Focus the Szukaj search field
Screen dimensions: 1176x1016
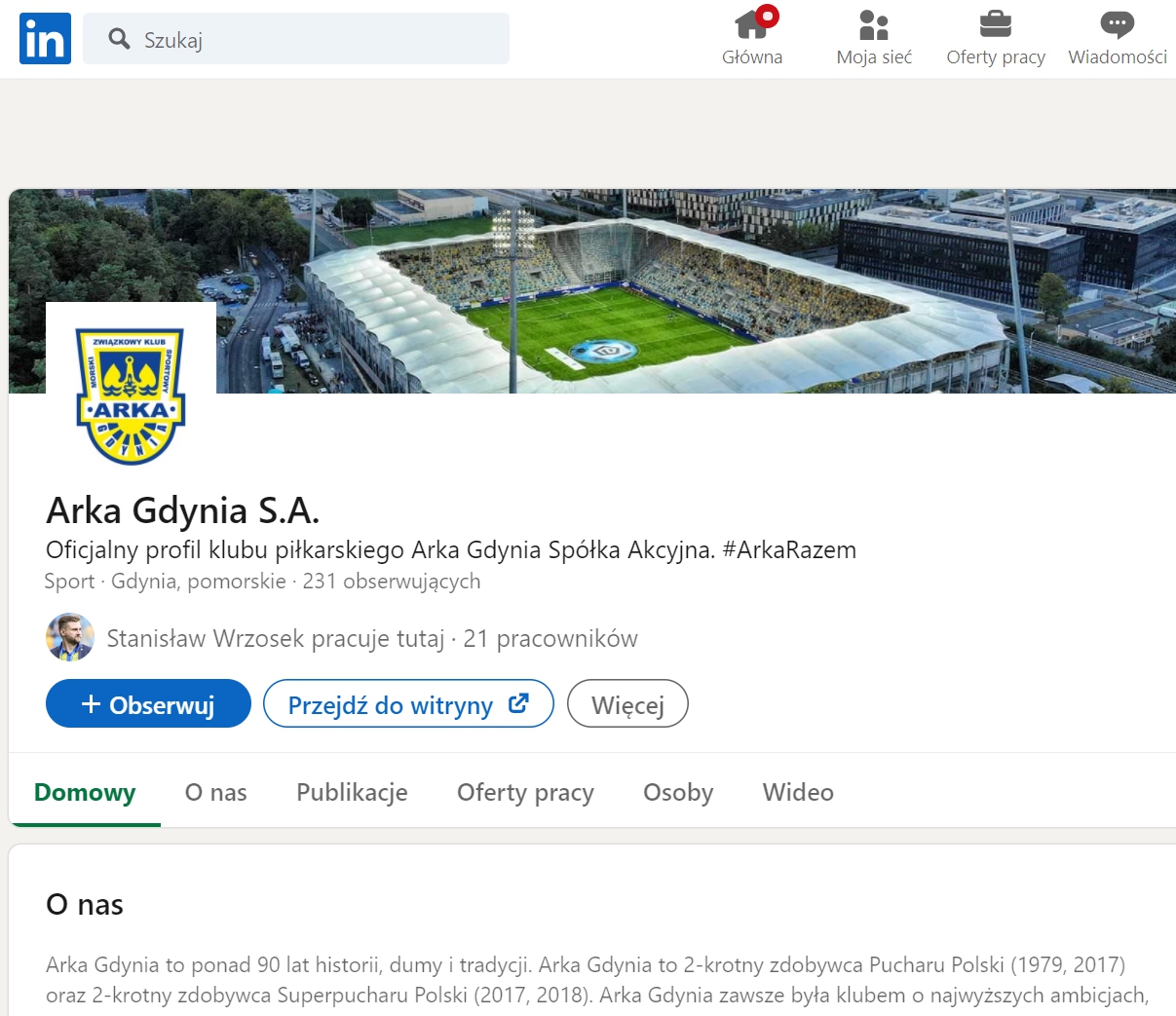click(x=296, y=39)
